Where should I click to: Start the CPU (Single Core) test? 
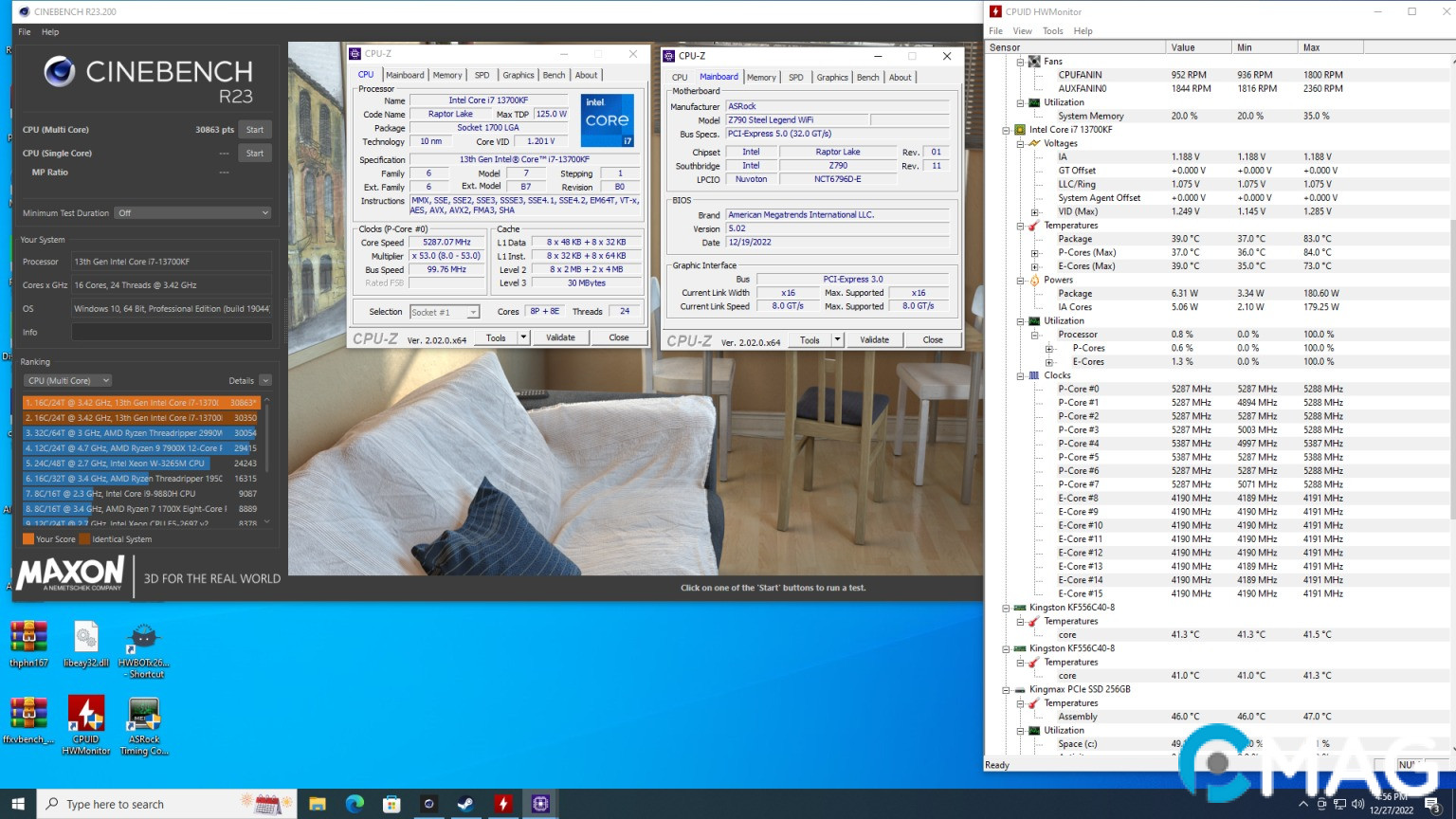point(255,154)
